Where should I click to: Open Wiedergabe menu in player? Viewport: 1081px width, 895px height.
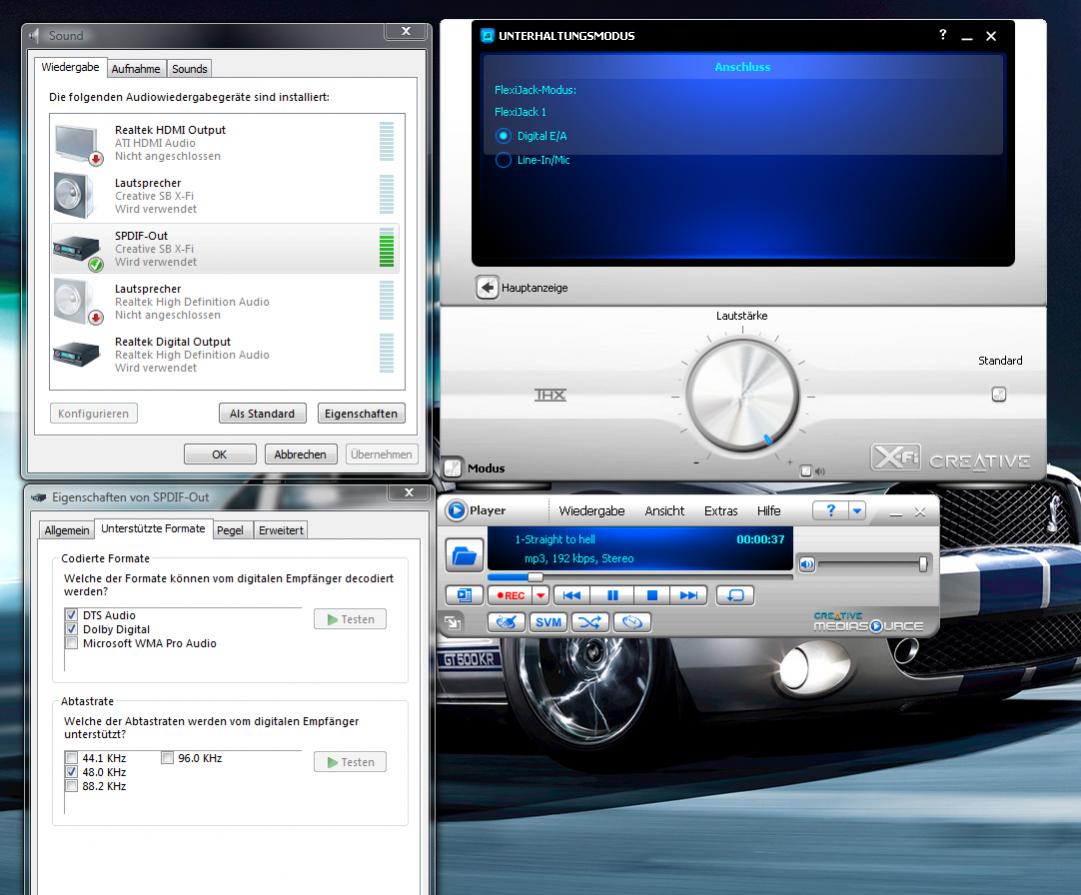click(x=592, y=511)
